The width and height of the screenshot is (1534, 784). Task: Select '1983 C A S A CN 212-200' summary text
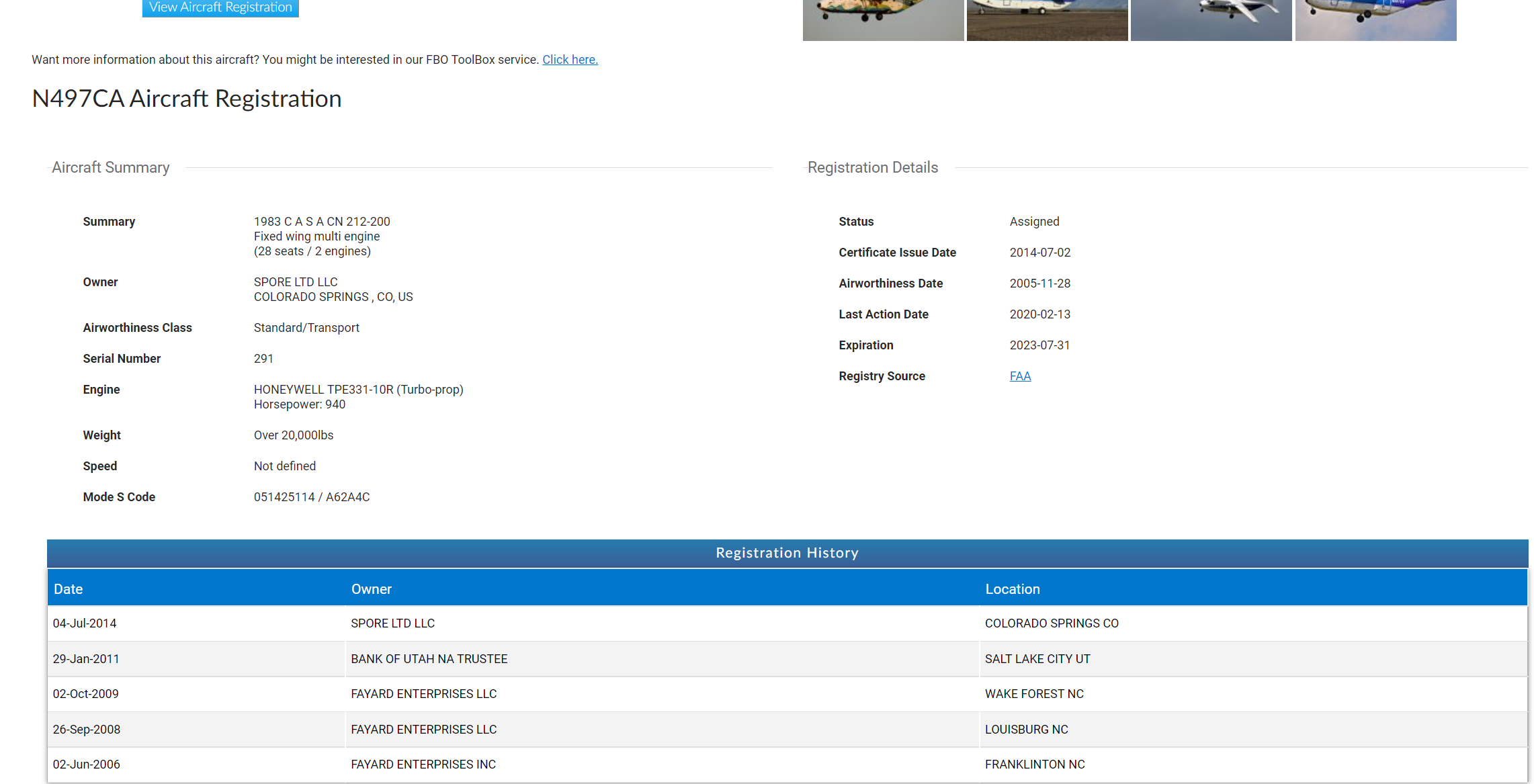coord(322,222)
